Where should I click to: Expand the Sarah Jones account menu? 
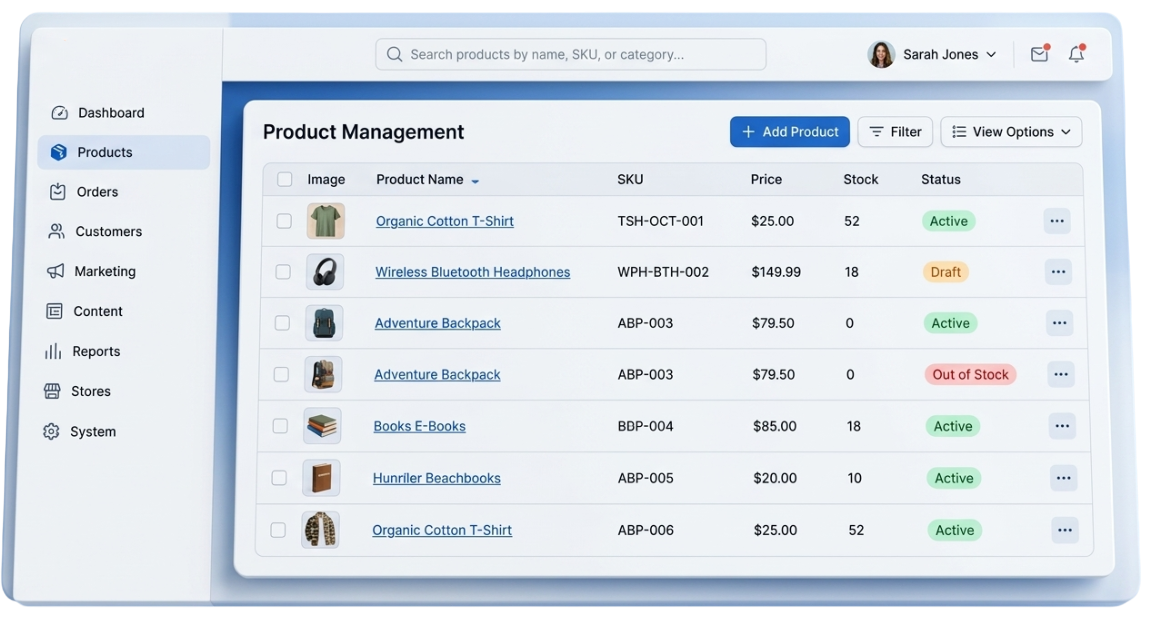click(x=932, y=54)
